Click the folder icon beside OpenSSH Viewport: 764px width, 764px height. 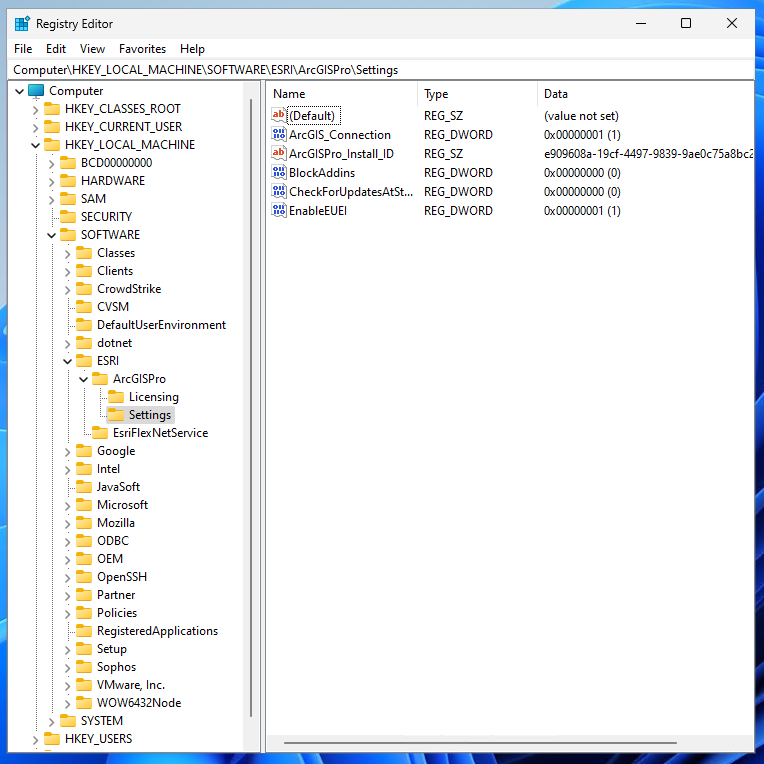[x=84, y=577]
